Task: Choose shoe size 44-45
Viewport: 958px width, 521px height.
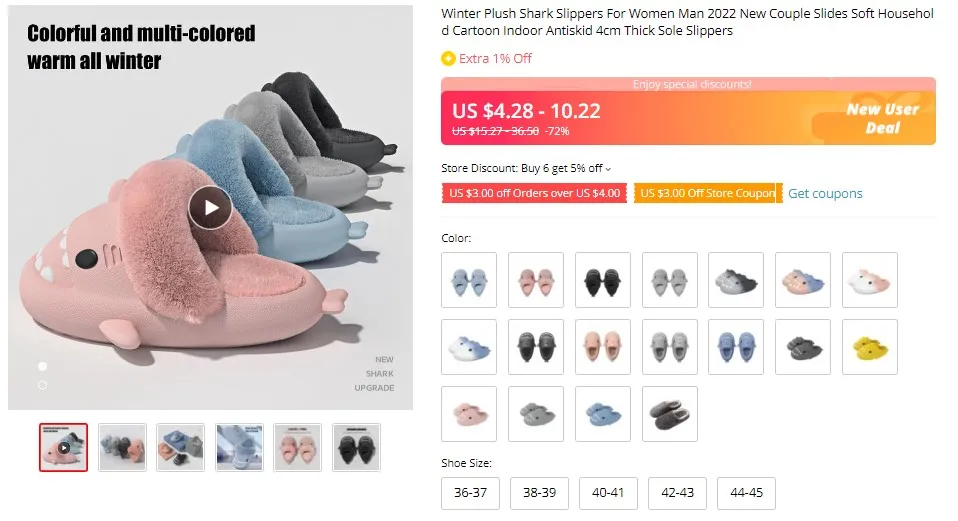Action: pyautogui.click(x=746, y=493)
